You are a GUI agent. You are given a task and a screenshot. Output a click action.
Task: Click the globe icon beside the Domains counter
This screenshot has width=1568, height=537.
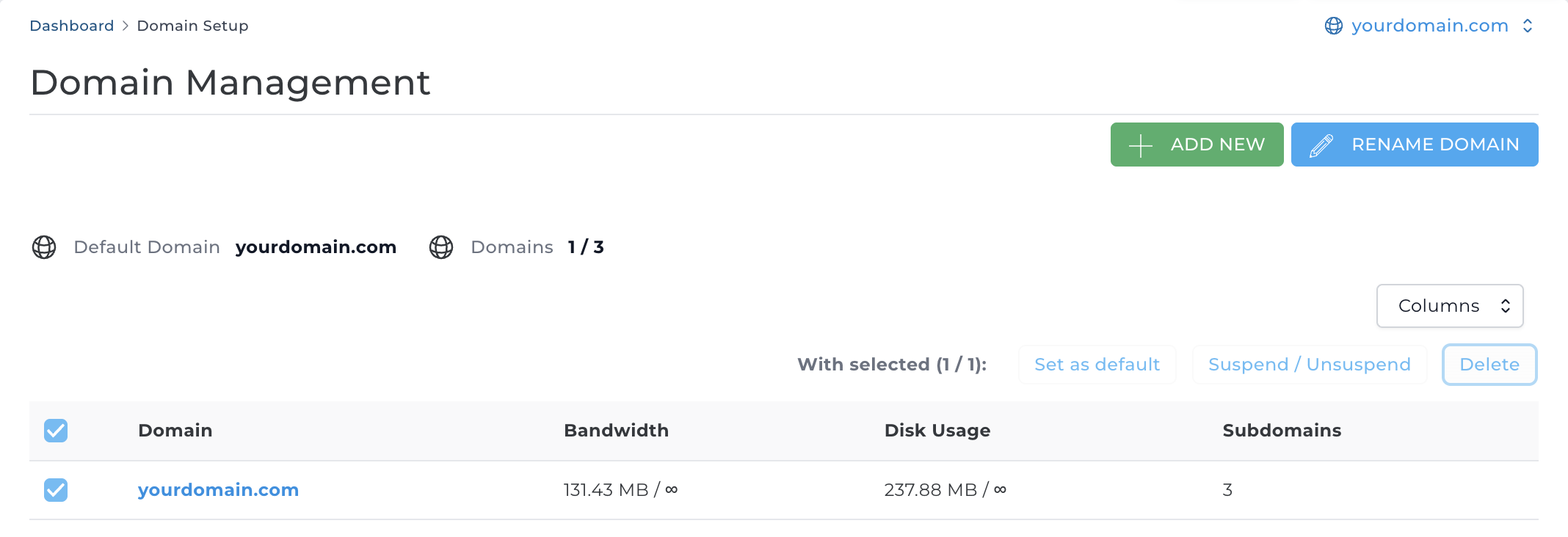point(441,247)
